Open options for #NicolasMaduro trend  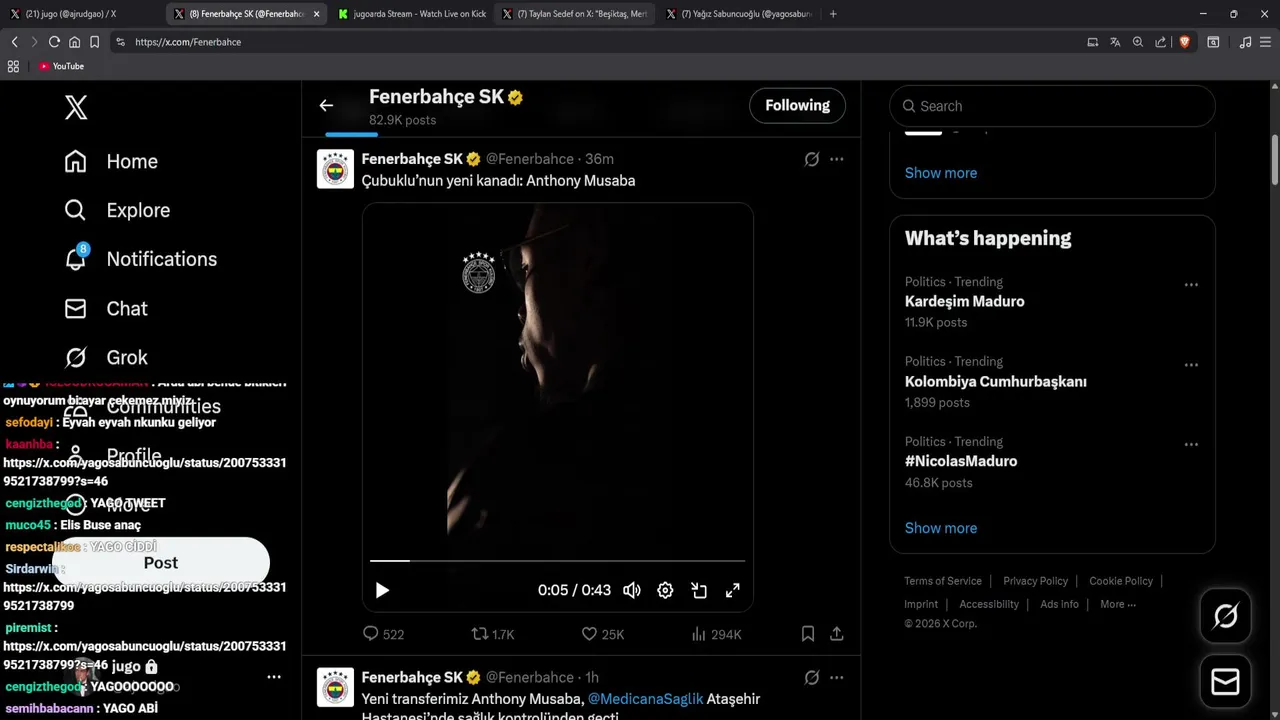(x=1191, y=445)
